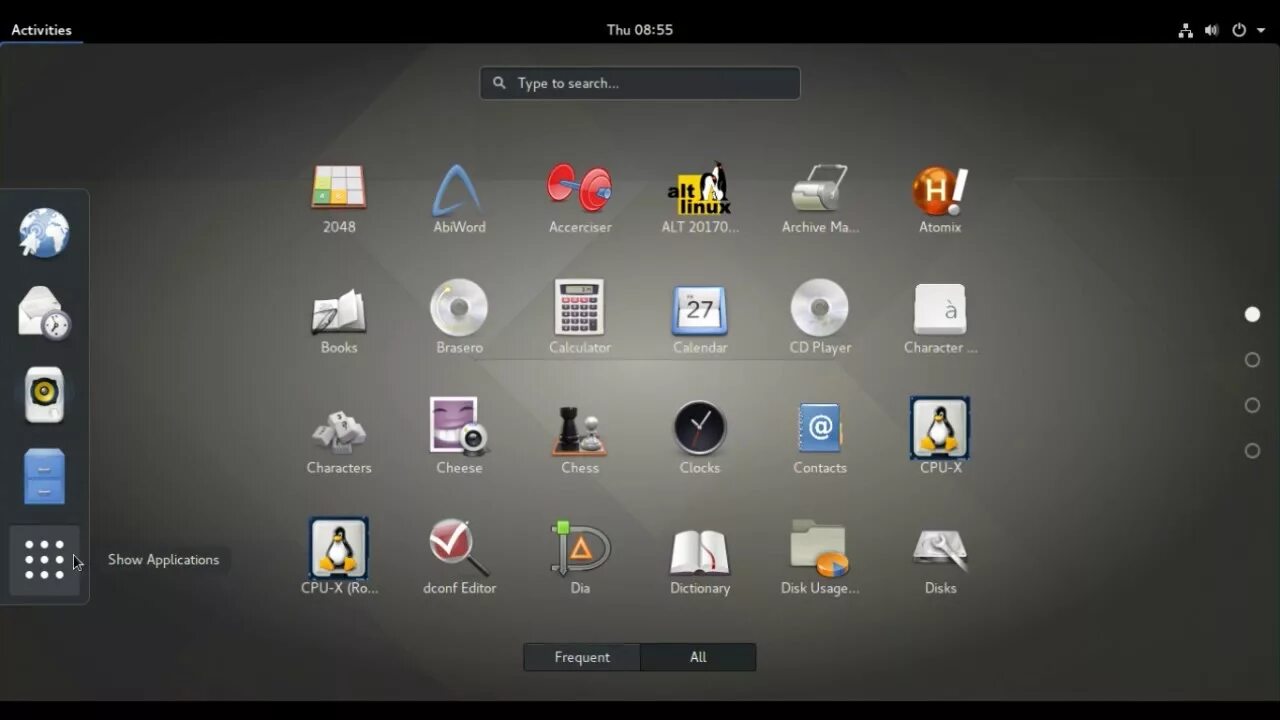This screenshot has height=720, width=1280.
Task: Launch Brasero disc burner
Action: point(459,319)
